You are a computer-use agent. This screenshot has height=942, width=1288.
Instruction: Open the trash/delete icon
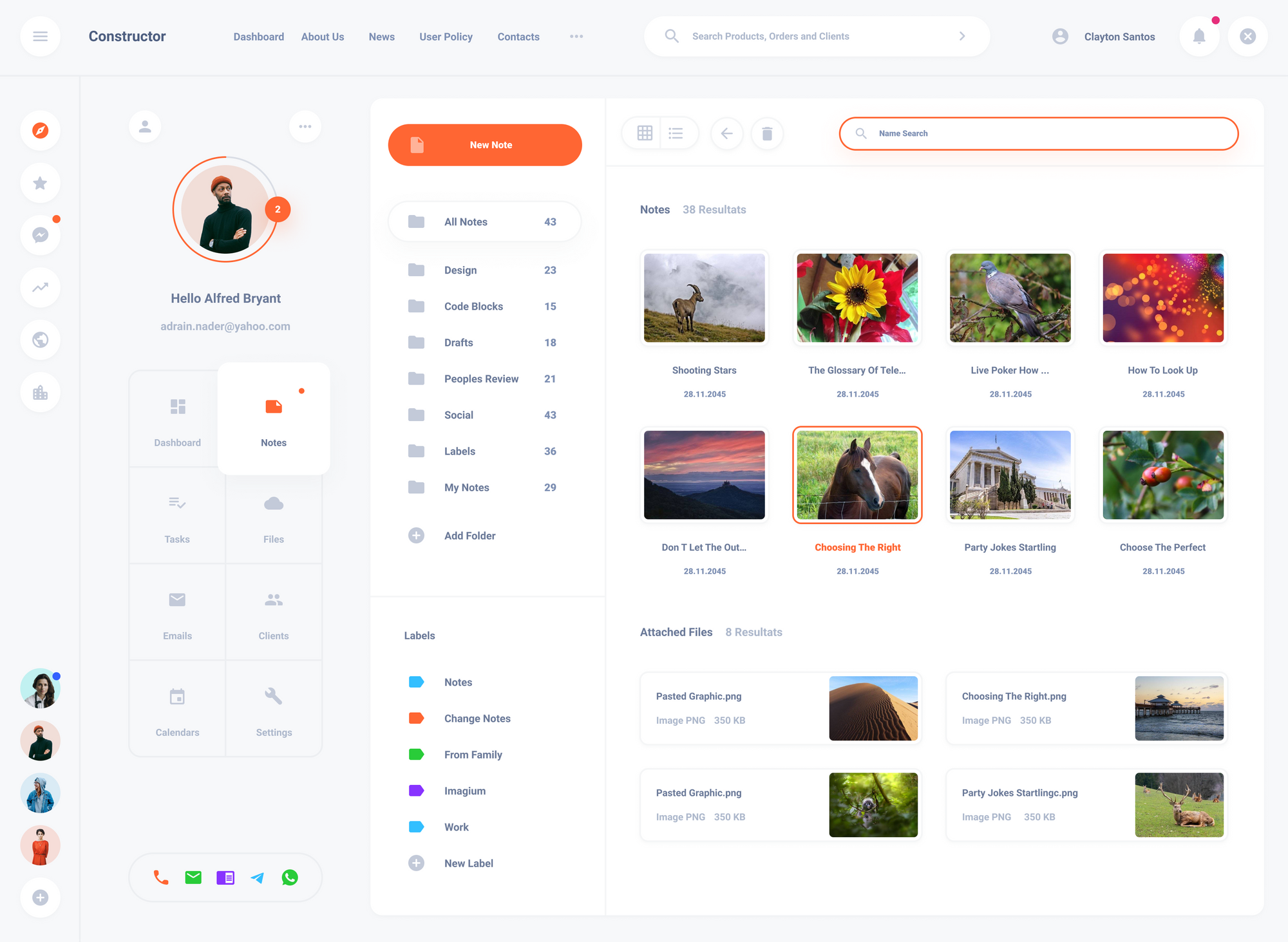[x=767, y=133]
